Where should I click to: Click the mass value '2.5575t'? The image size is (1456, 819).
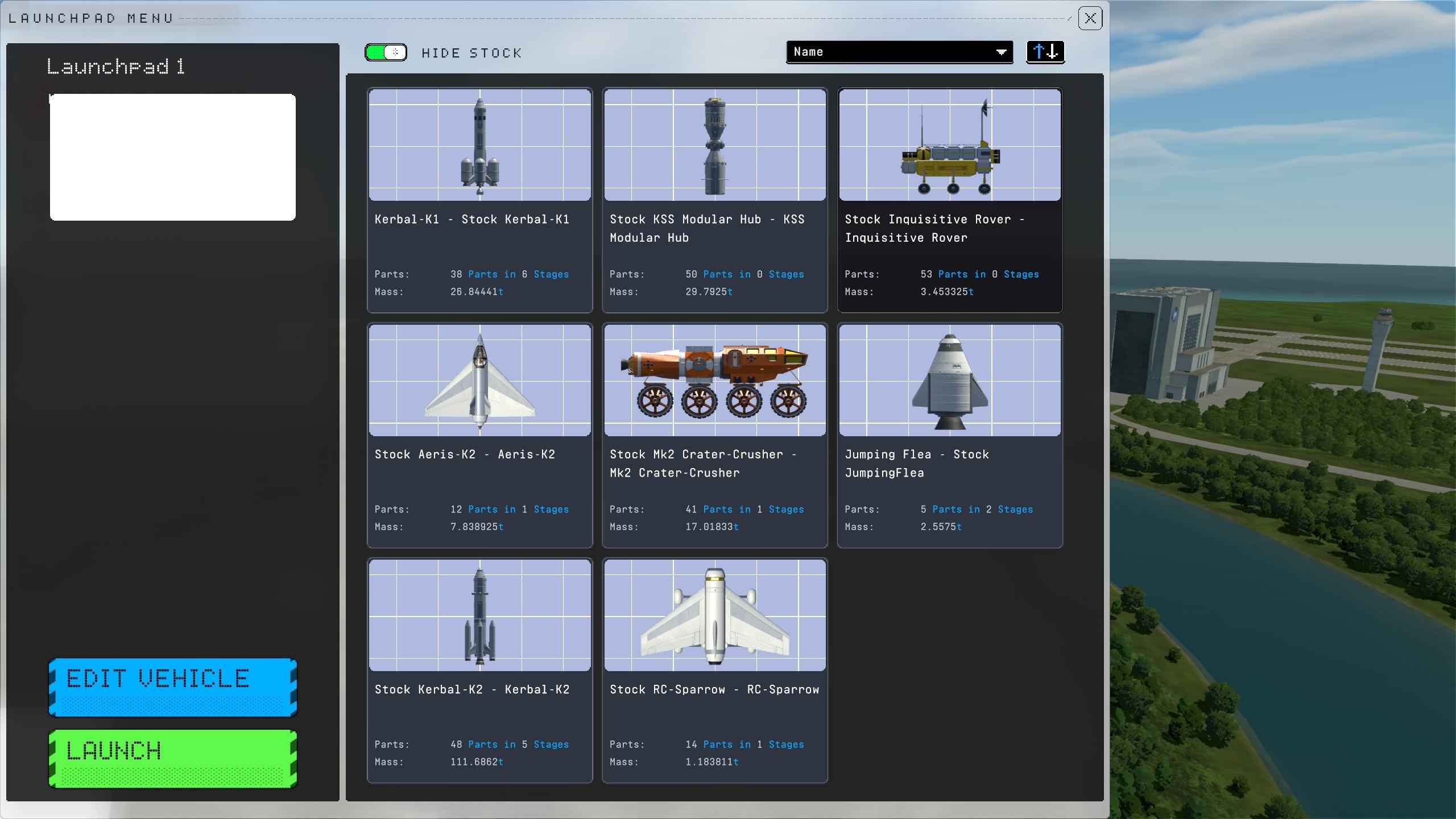(x=941, y=527)
